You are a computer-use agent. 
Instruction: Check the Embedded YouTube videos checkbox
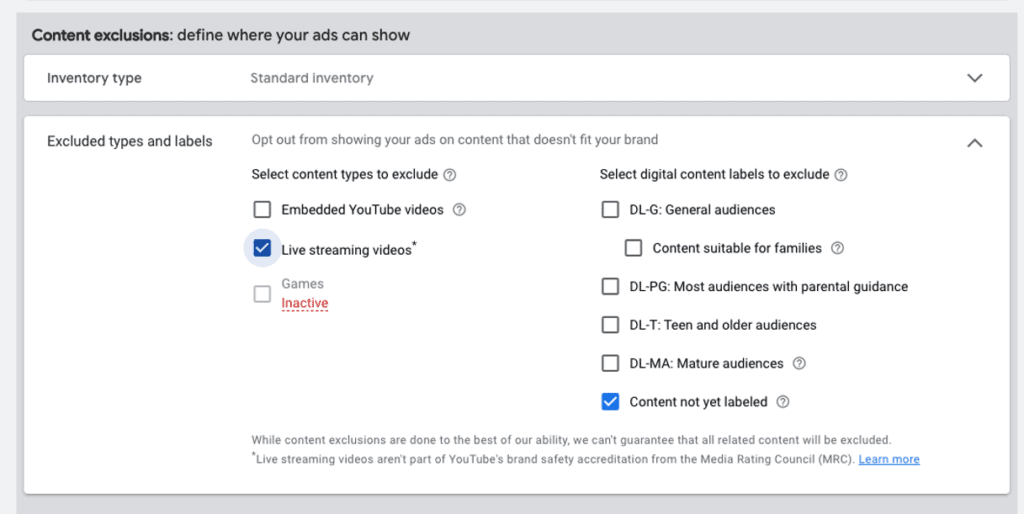pyautogui.click(x=262, y=210)
